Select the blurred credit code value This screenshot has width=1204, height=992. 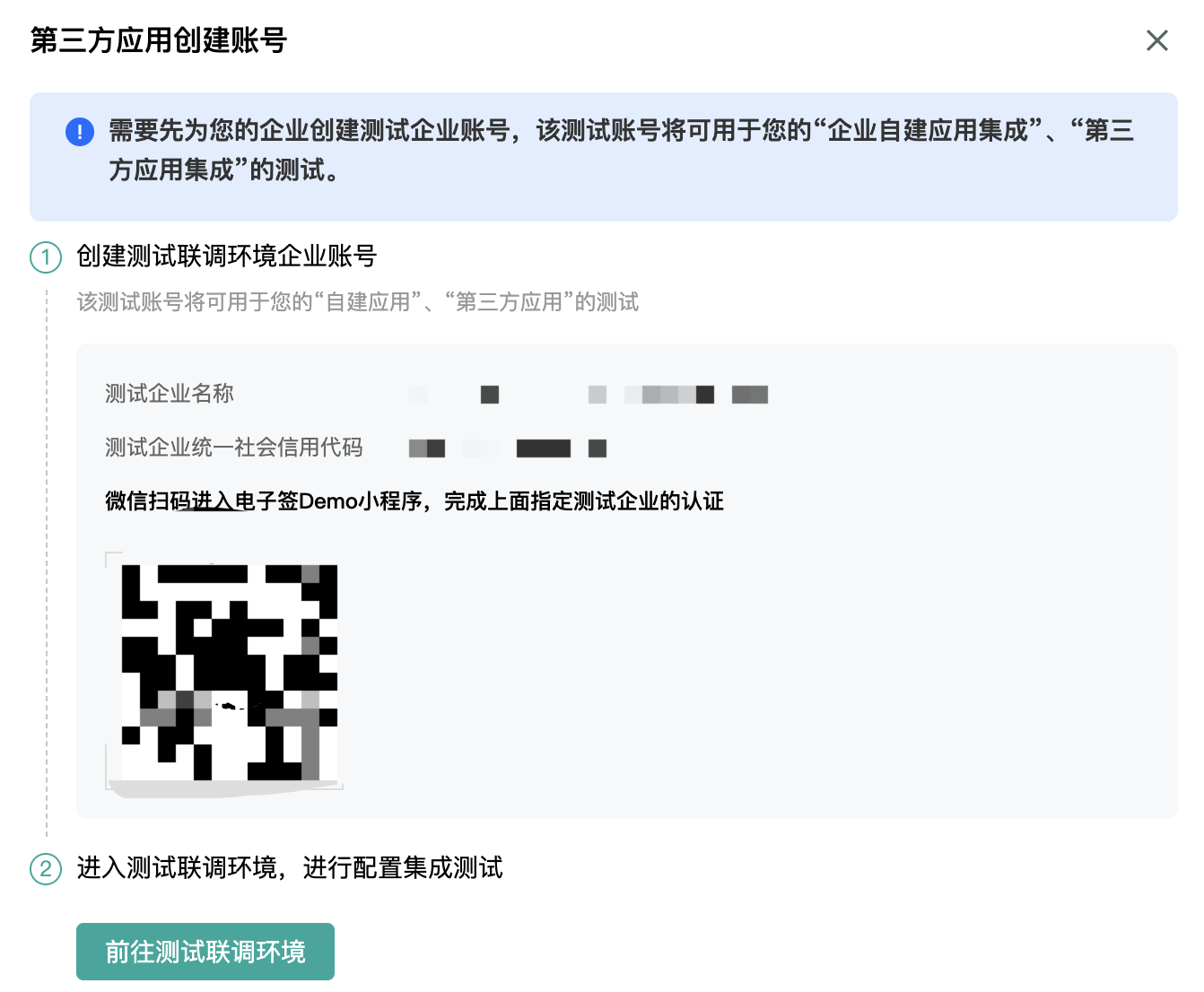[508, 448]
